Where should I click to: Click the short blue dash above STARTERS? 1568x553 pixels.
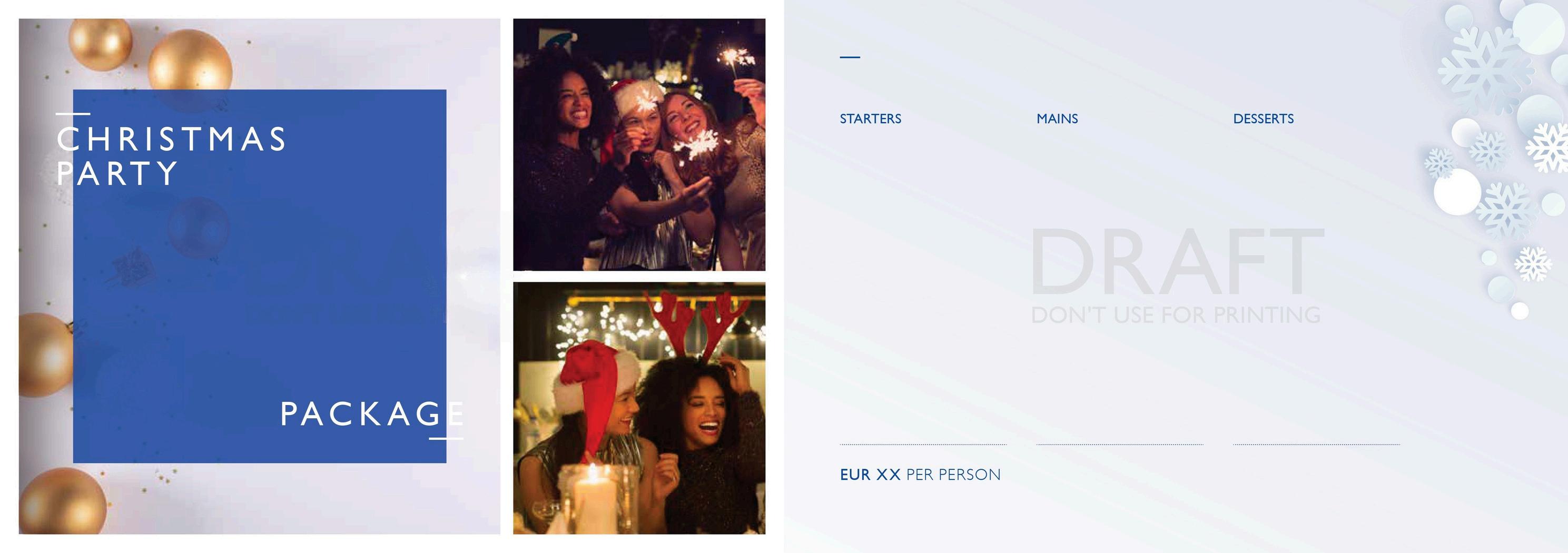[x=850, y=57]
